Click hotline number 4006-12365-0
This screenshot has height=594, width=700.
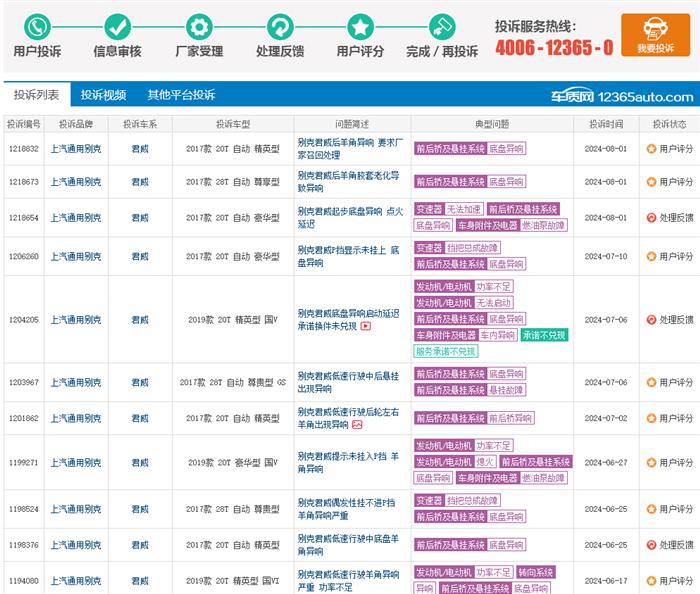pyautogui.click(x=554, y=47)
